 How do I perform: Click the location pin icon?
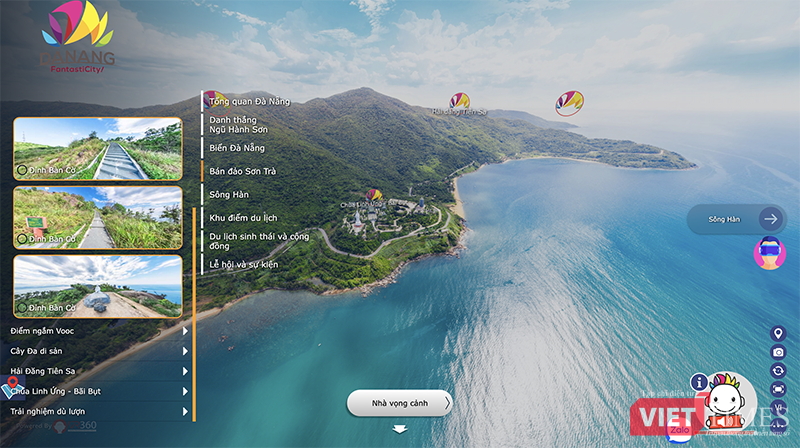click(778, 333)
